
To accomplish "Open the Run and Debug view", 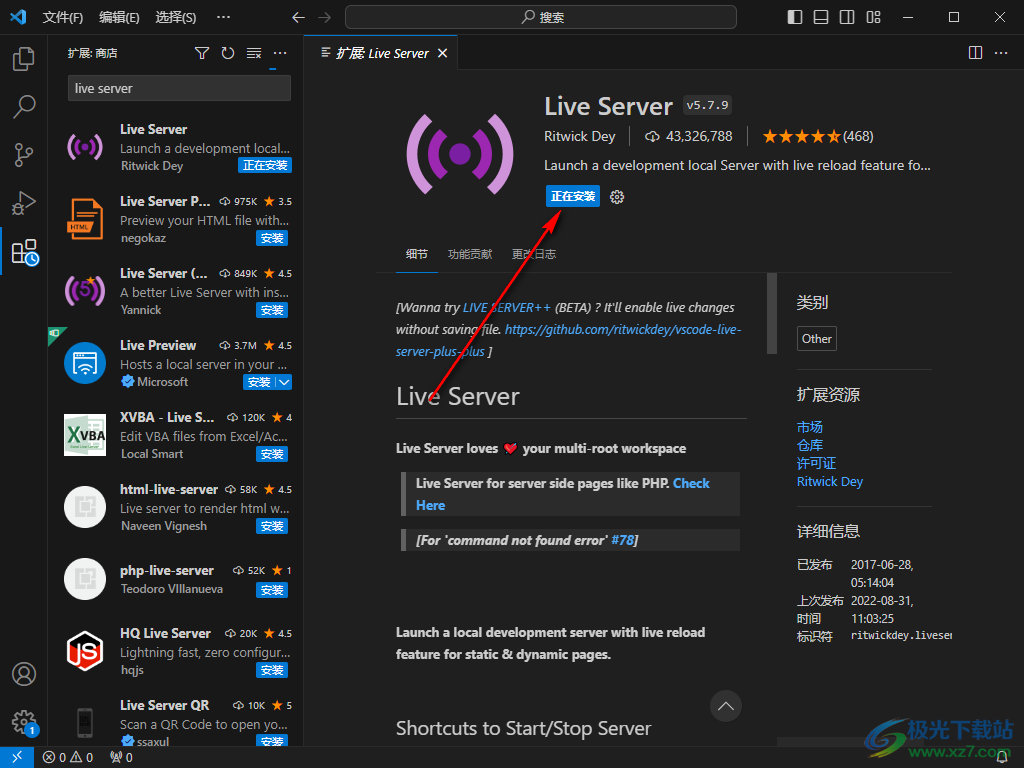I will coord(24,203).
